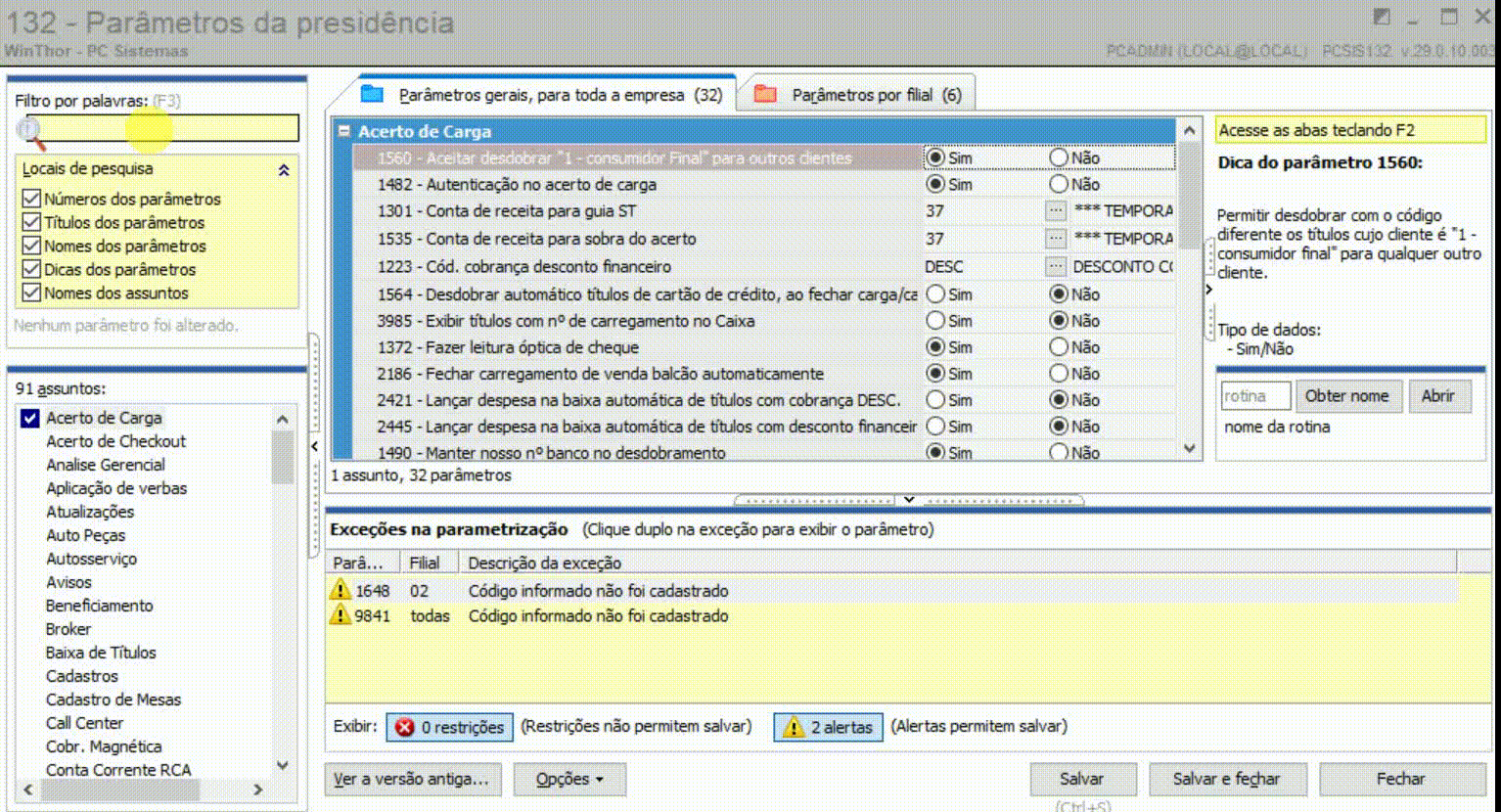Collapse the Locais de pesquisa section
The height and width of the screenshot is (812, 1501).
pos(284,169)
